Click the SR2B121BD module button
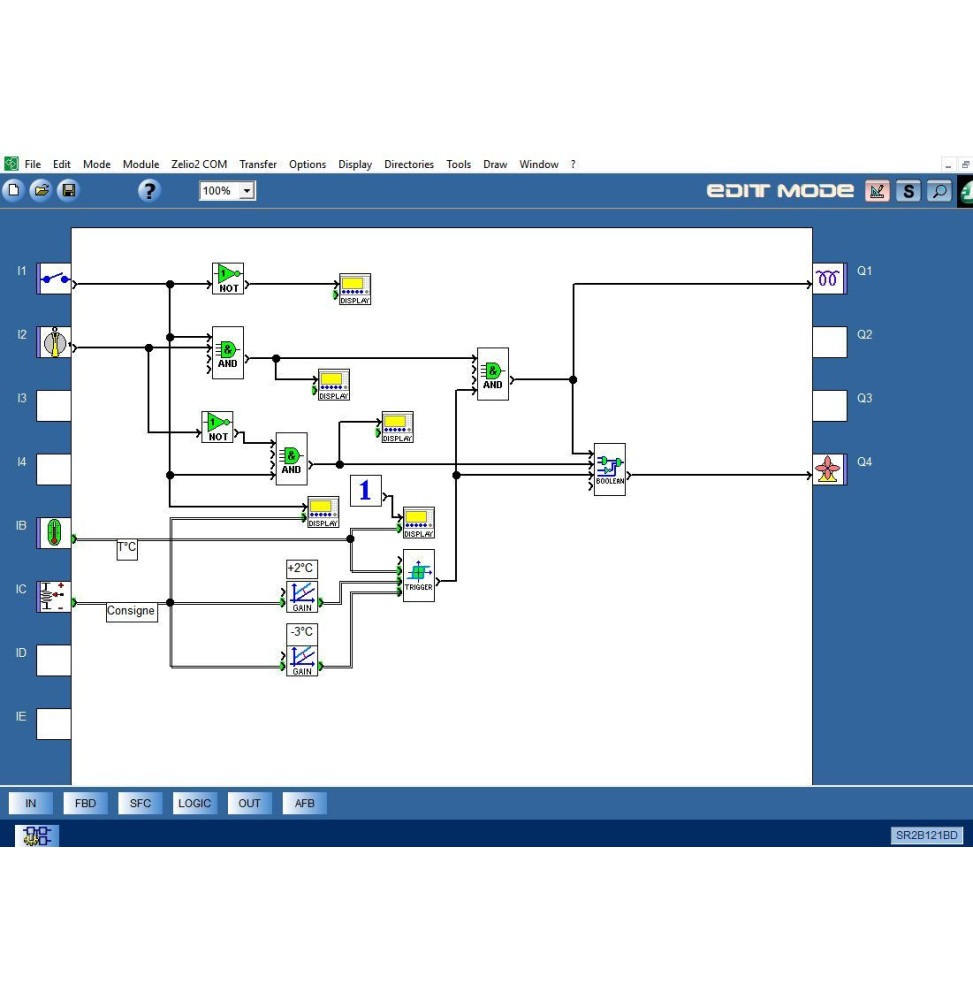Viewport: 973px width, 1000px height. pos(926,835)
